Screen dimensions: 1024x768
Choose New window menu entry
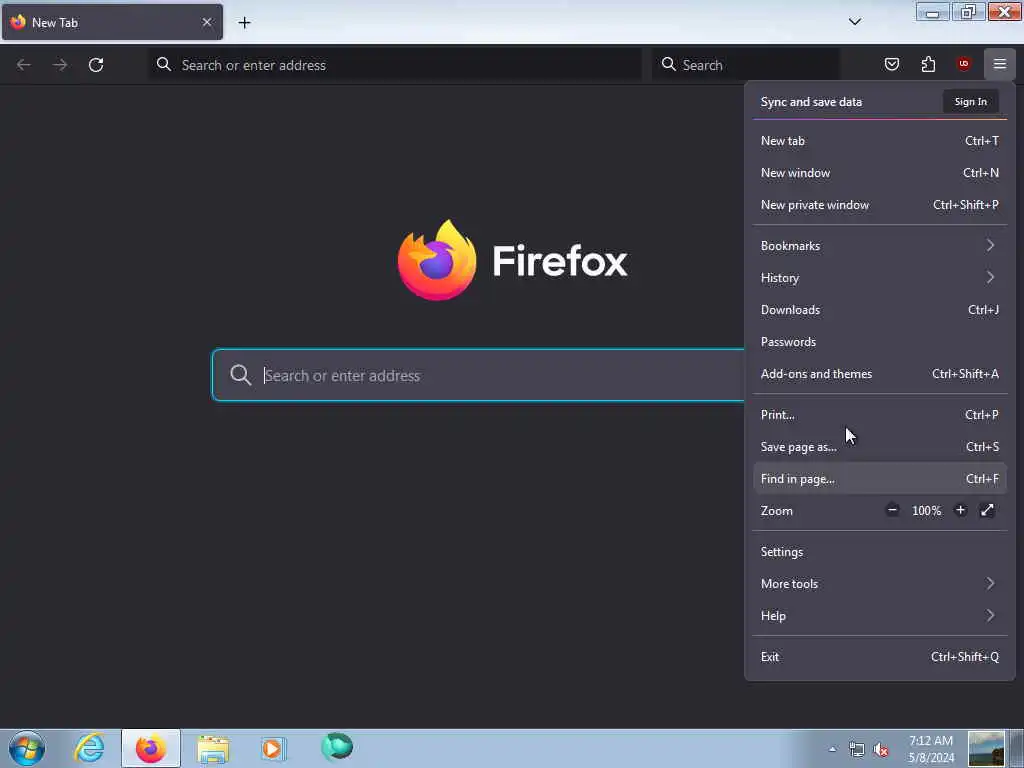pos(880,172)
